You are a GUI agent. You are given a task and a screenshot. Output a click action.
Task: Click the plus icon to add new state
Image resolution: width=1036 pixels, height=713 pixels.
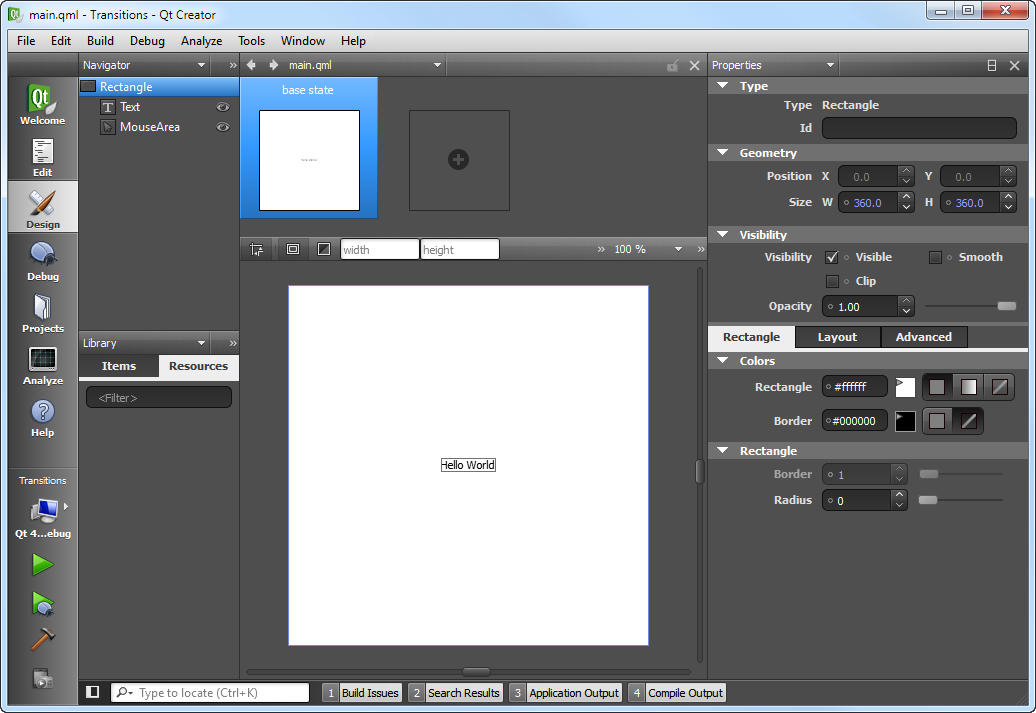point(459,159)
